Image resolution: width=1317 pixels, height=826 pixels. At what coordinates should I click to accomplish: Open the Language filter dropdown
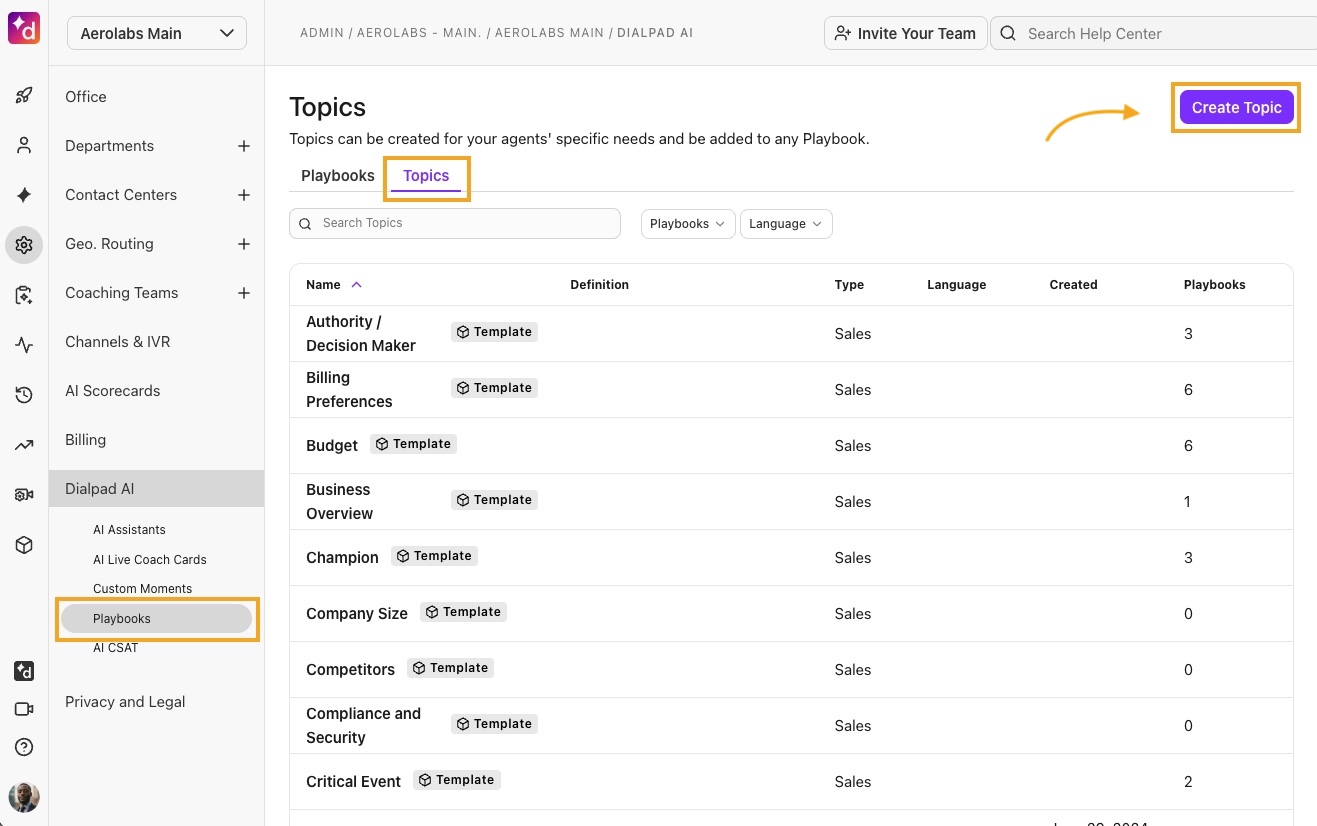point(786,224)
